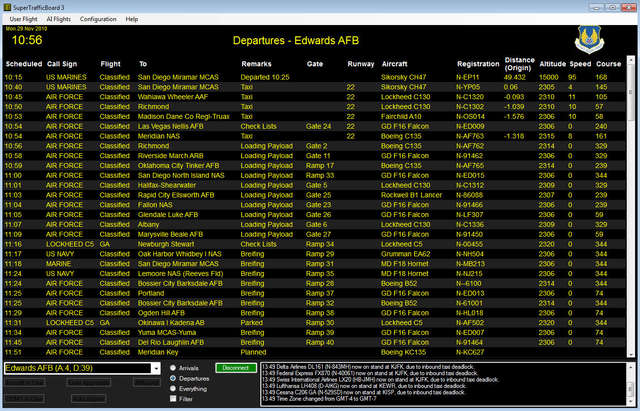The width and height of the screenshot is (640, 411).
Task: Click the 'Gate 24' cell
Action: (318, 127)
